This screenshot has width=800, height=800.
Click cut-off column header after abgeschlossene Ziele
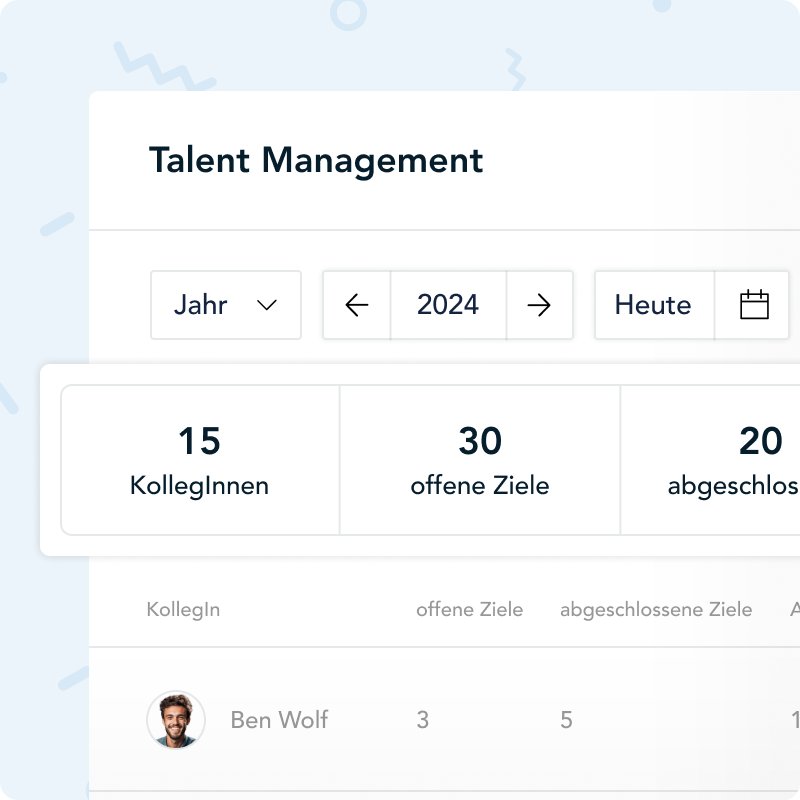(794, 610)
